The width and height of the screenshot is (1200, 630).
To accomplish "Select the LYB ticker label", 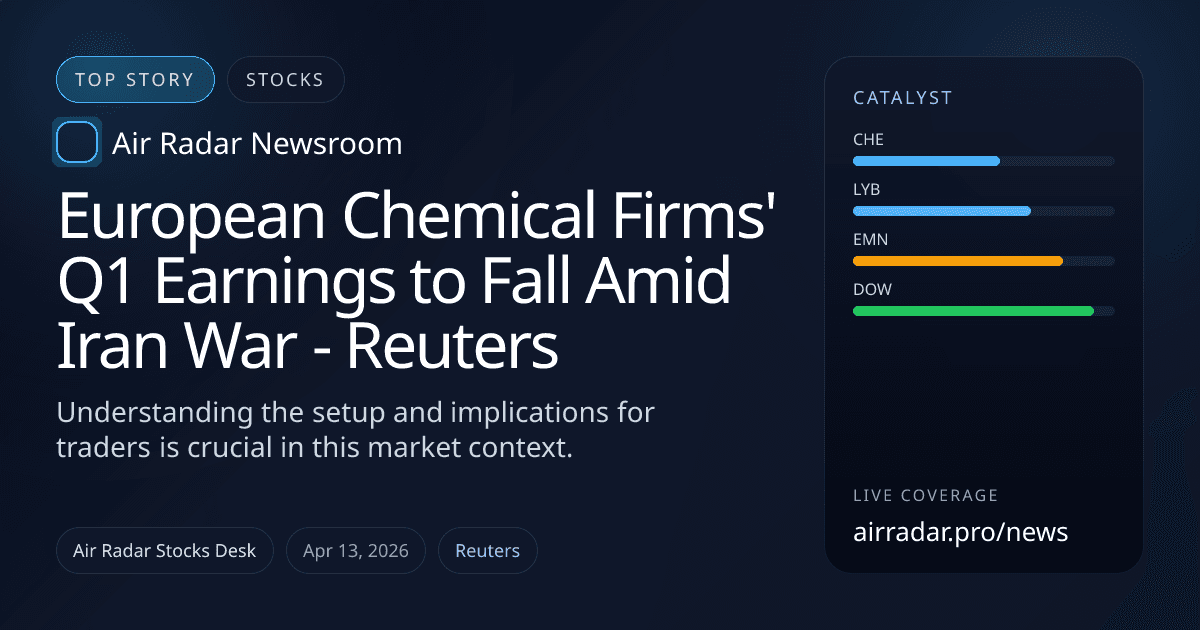I will click(x=867, y=190).
